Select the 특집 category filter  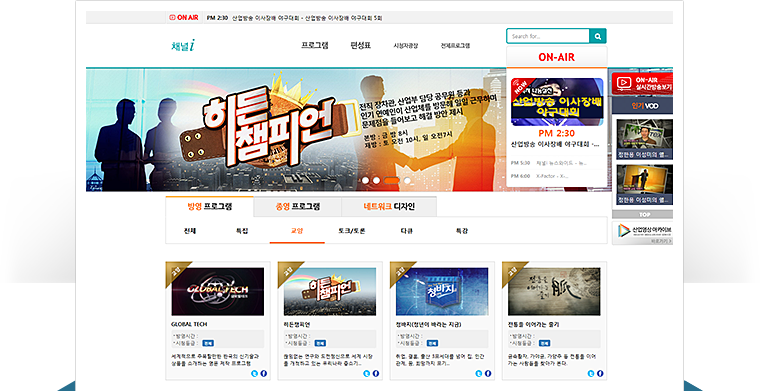tap(242, 231)
